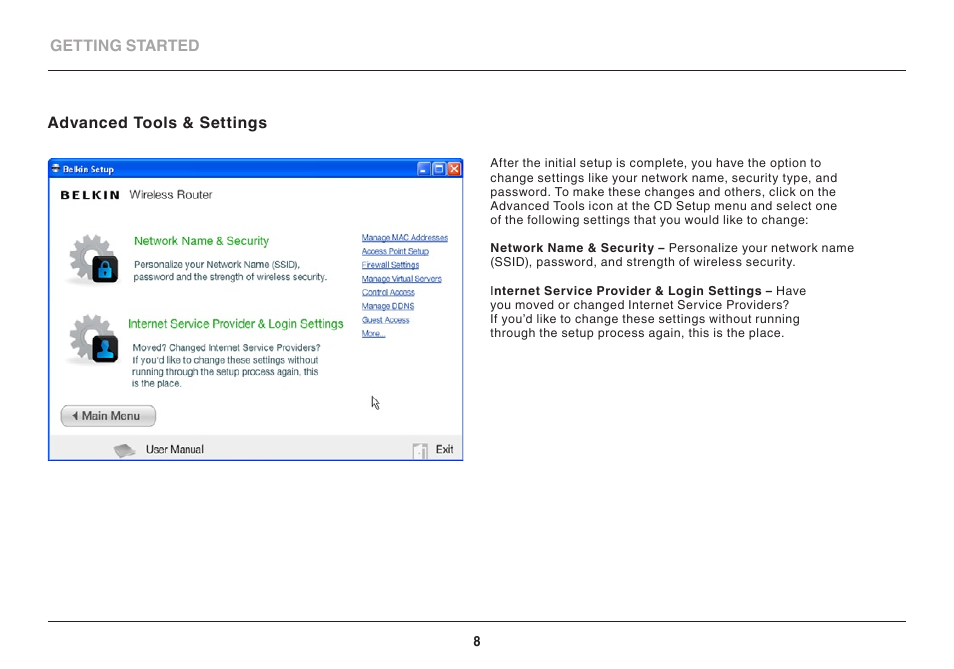
Task: Open Manage DDNS link
Action: click(x=388, y=306)
